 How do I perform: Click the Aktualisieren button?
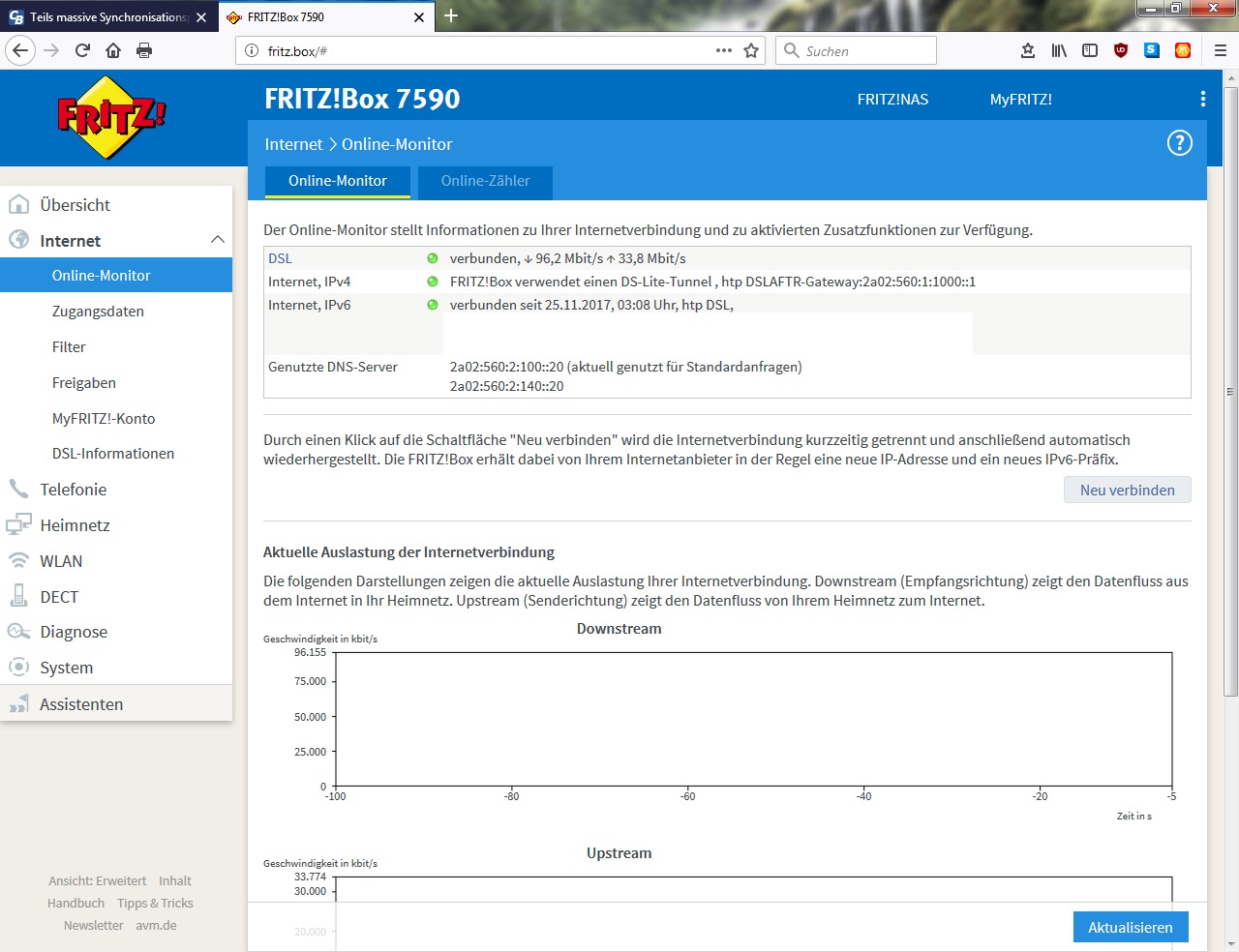pos(1131,927)
